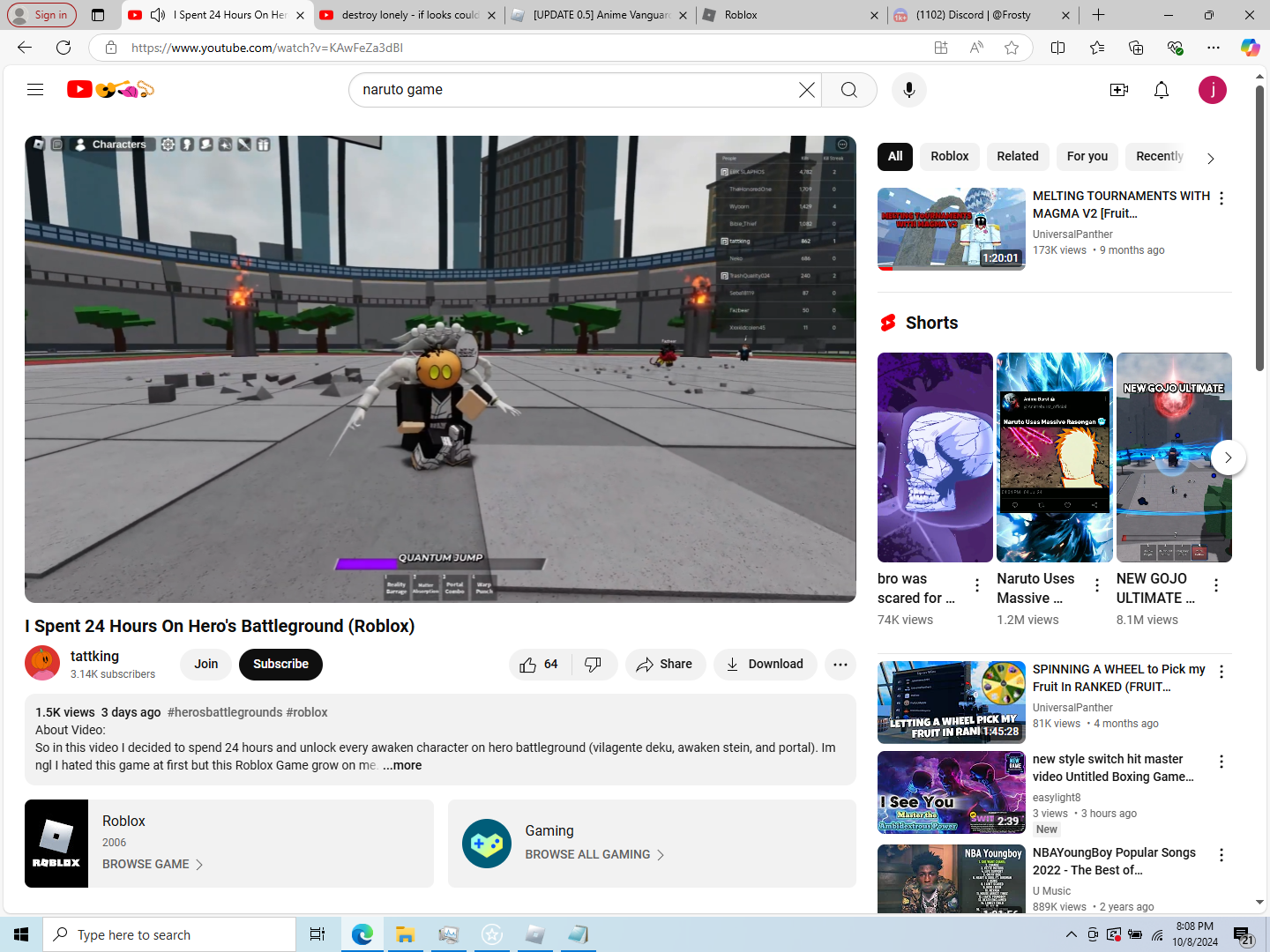Screen dimensions: 1270x952
Task: Open a new browser tab
Action: click(1098, 15)
